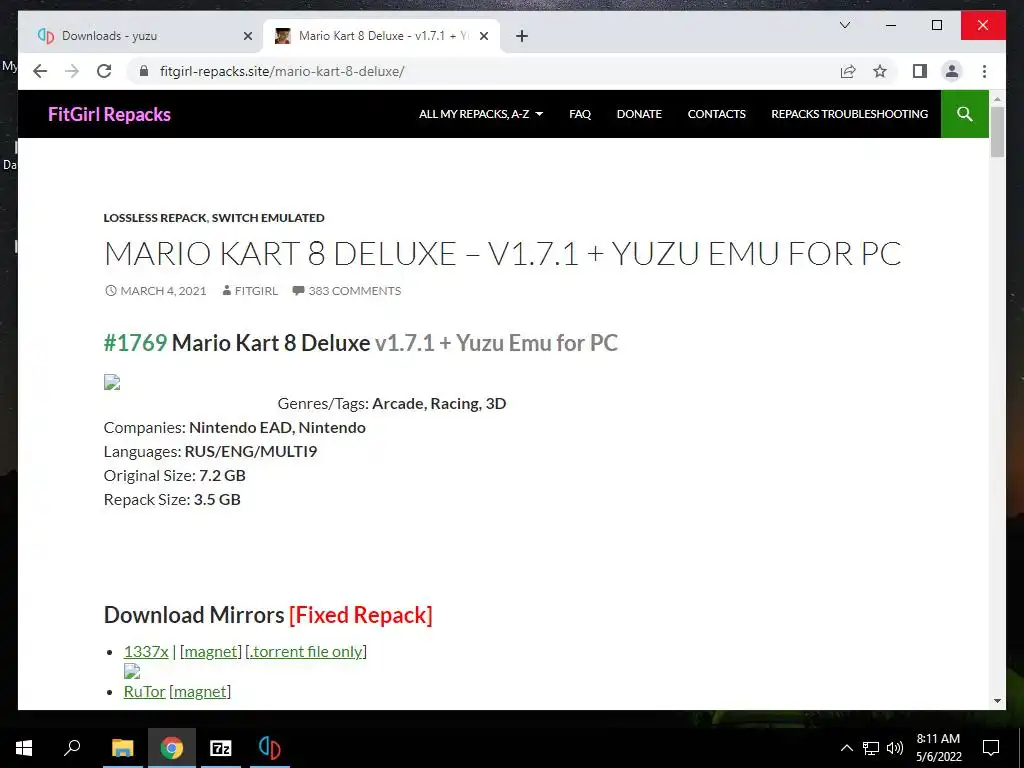View site security padlock info
Screen dimensions: 1024x768
tap(144, 71)
